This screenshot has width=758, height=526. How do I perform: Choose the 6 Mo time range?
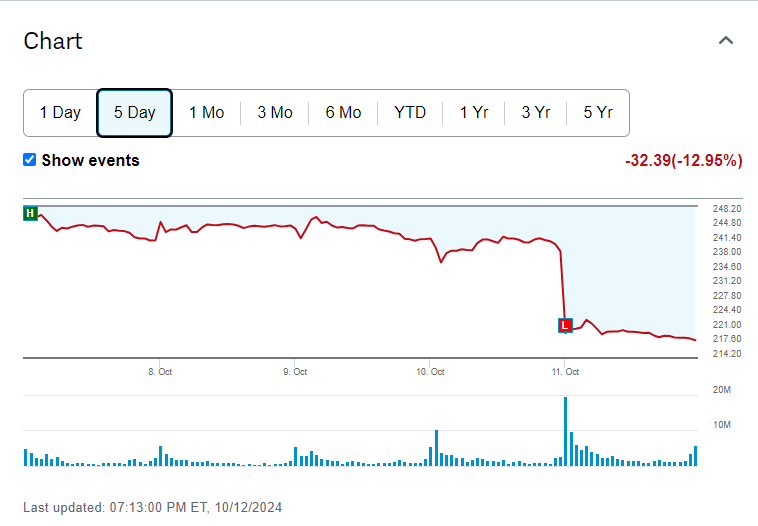(343, 113)
